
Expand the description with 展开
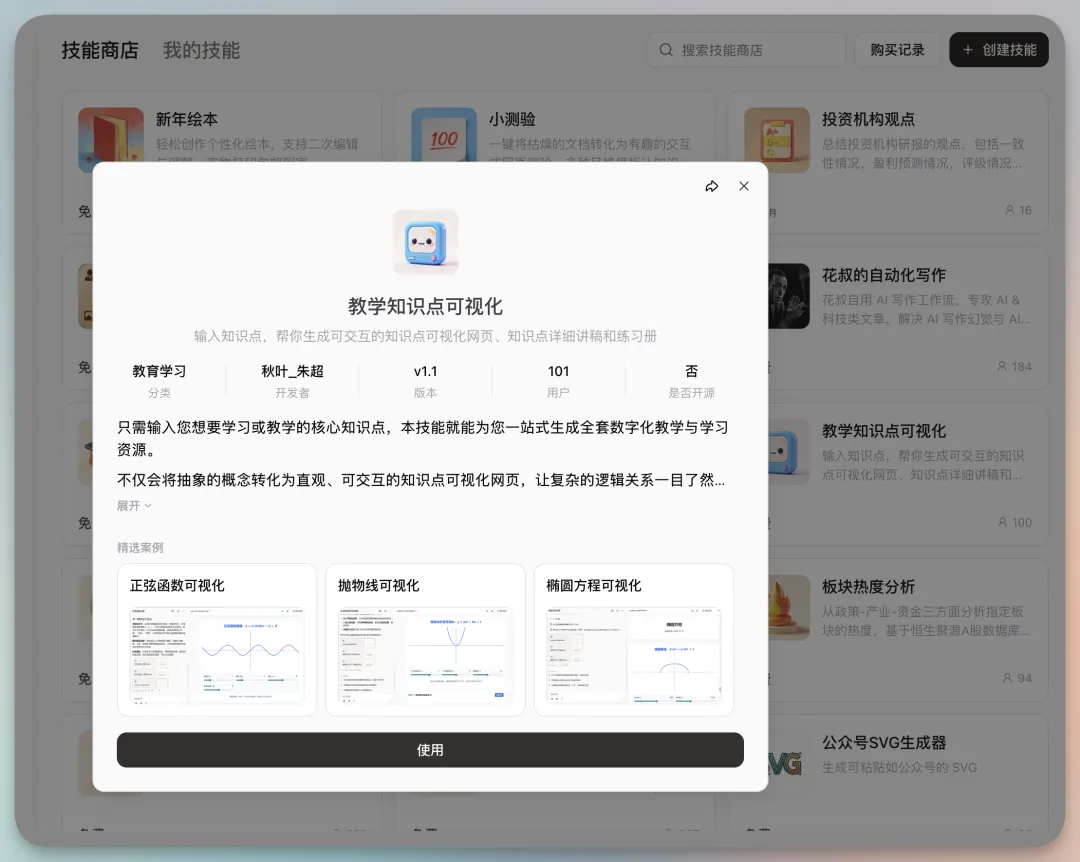[134, 506]
